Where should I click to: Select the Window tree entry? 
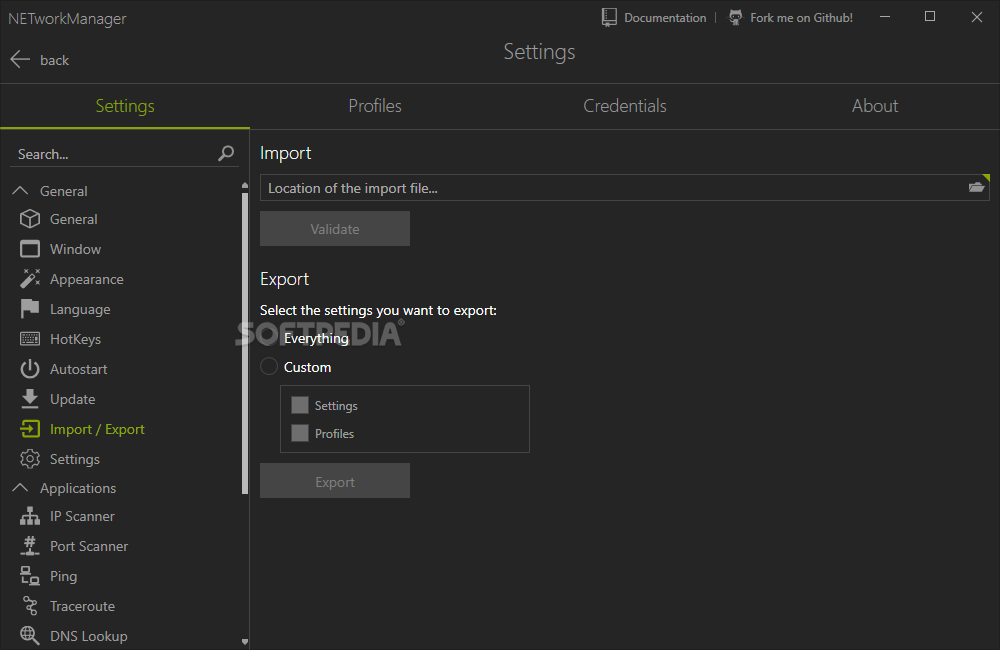[x=75, y=249]
